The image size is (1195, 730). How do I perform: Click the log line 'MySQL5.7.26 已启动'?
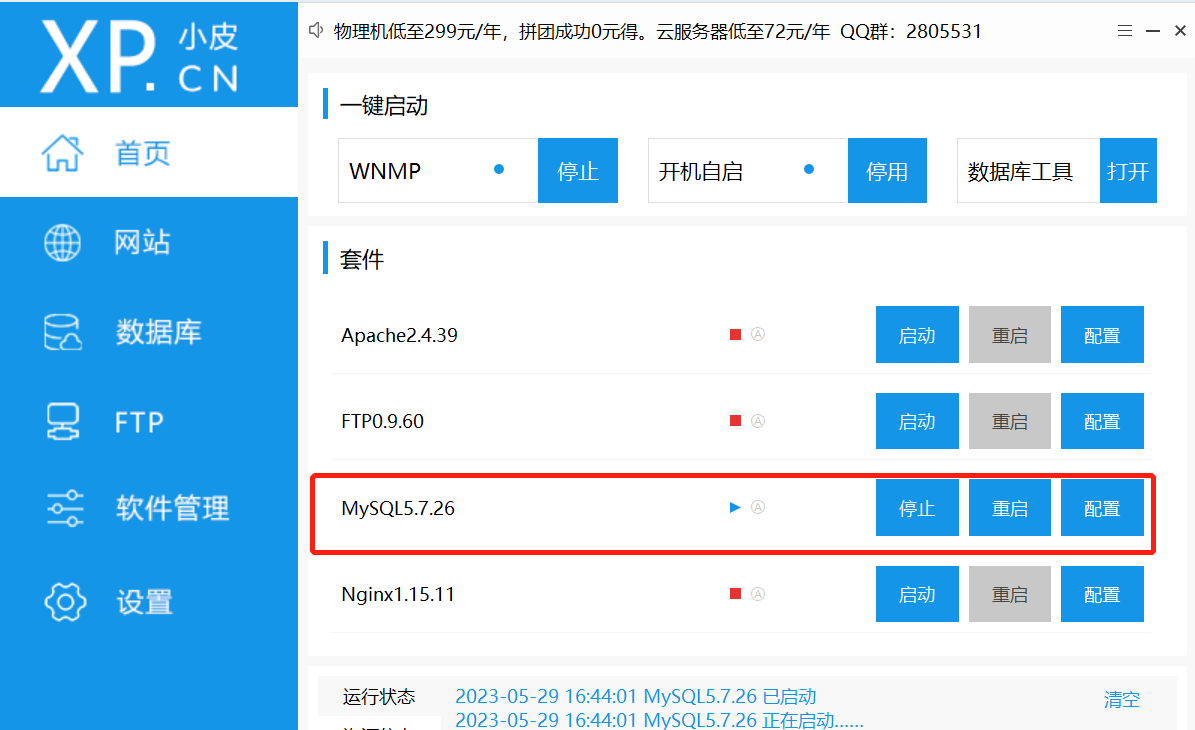coord(636,696)
